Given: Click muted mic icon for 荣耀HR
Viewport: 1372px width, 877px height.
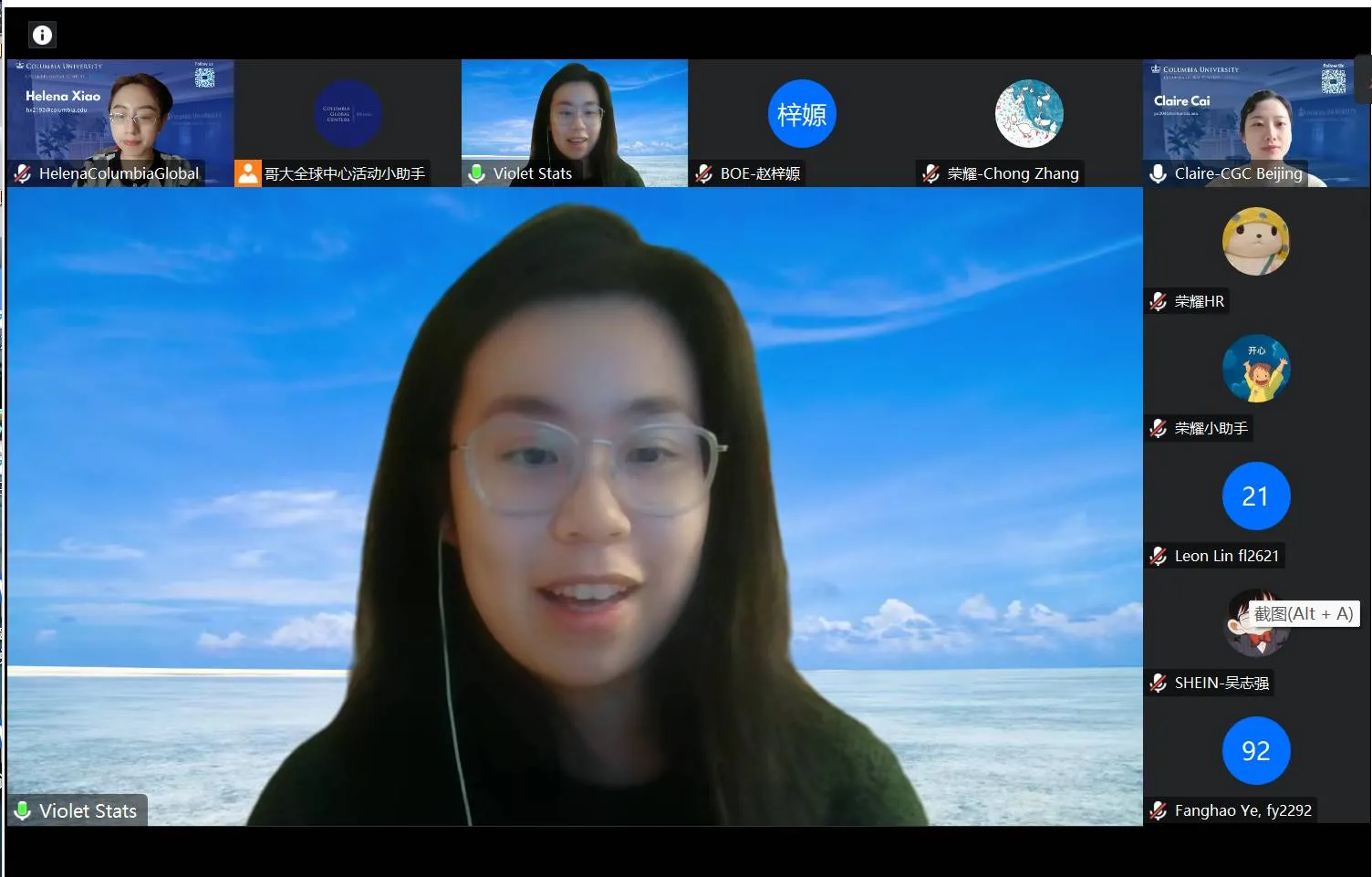Looking at the screenshot, I should pos(1158,301).
